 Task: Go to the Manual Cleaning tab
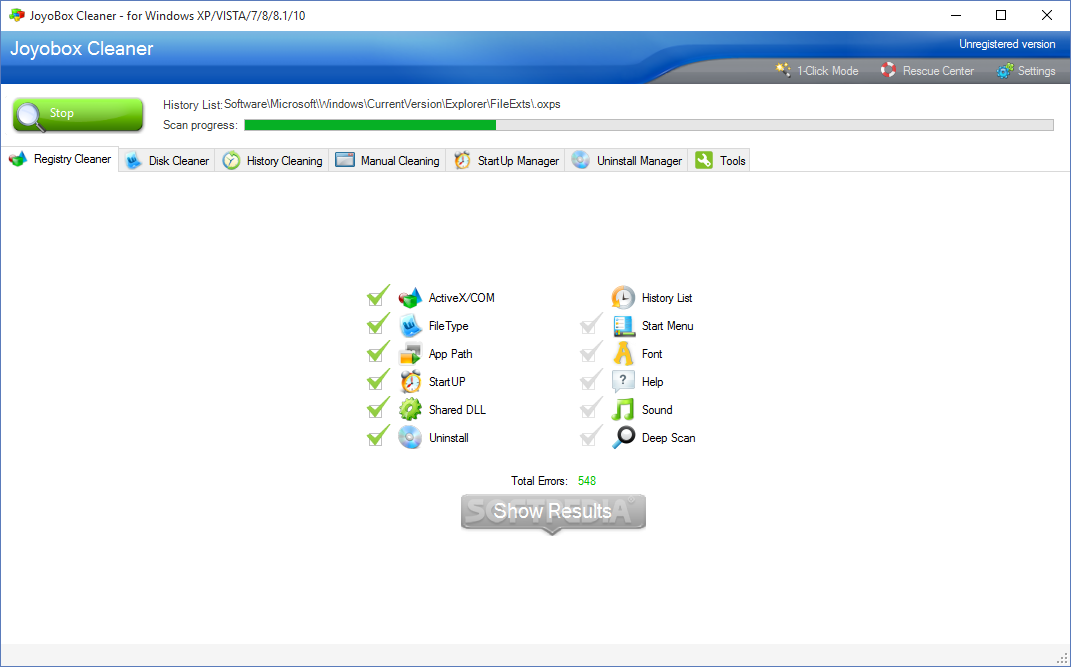[x=387, y=160]
